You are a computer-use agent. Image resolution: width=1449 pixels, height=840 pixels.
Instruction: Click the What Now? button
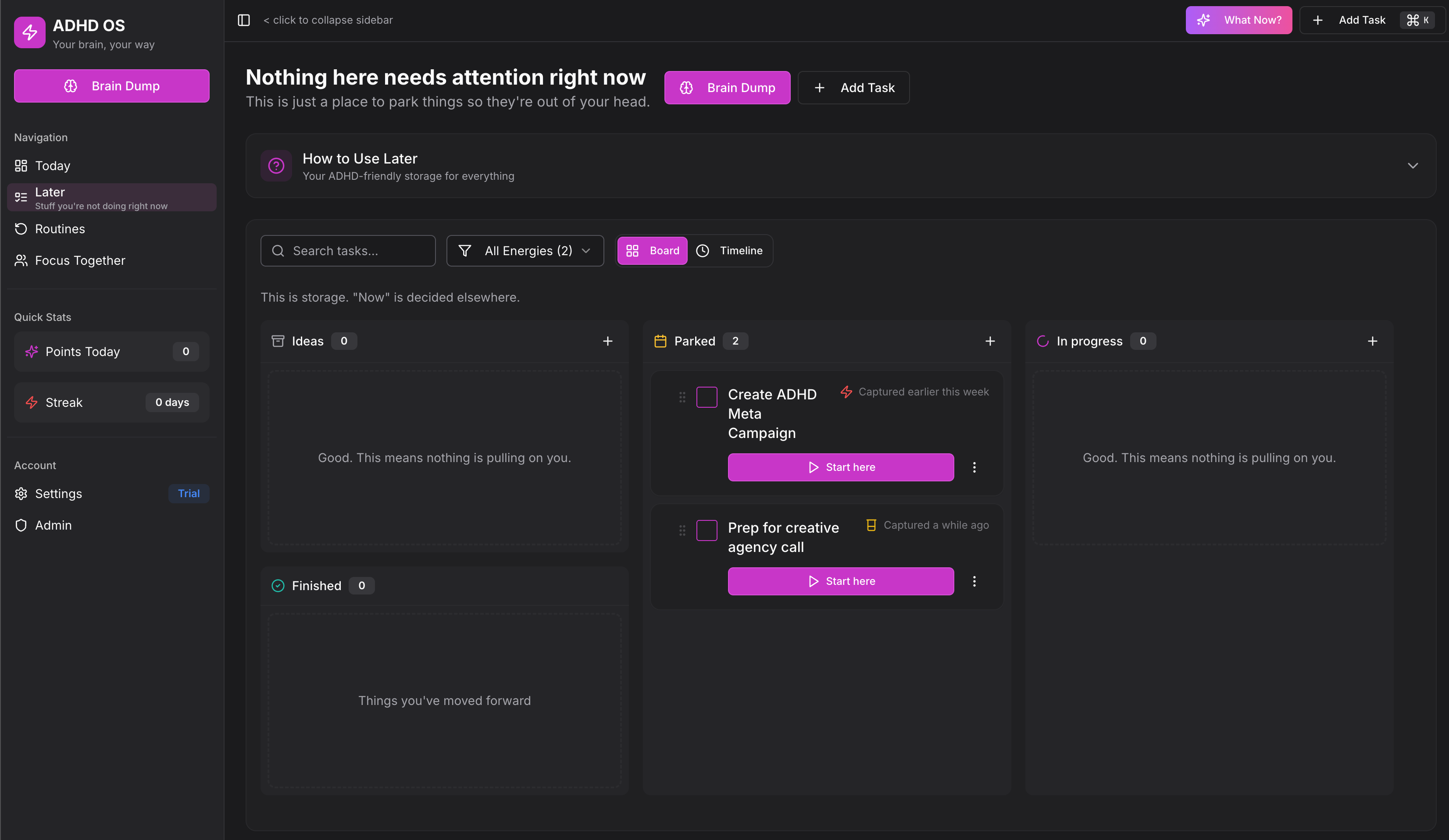1238,20
